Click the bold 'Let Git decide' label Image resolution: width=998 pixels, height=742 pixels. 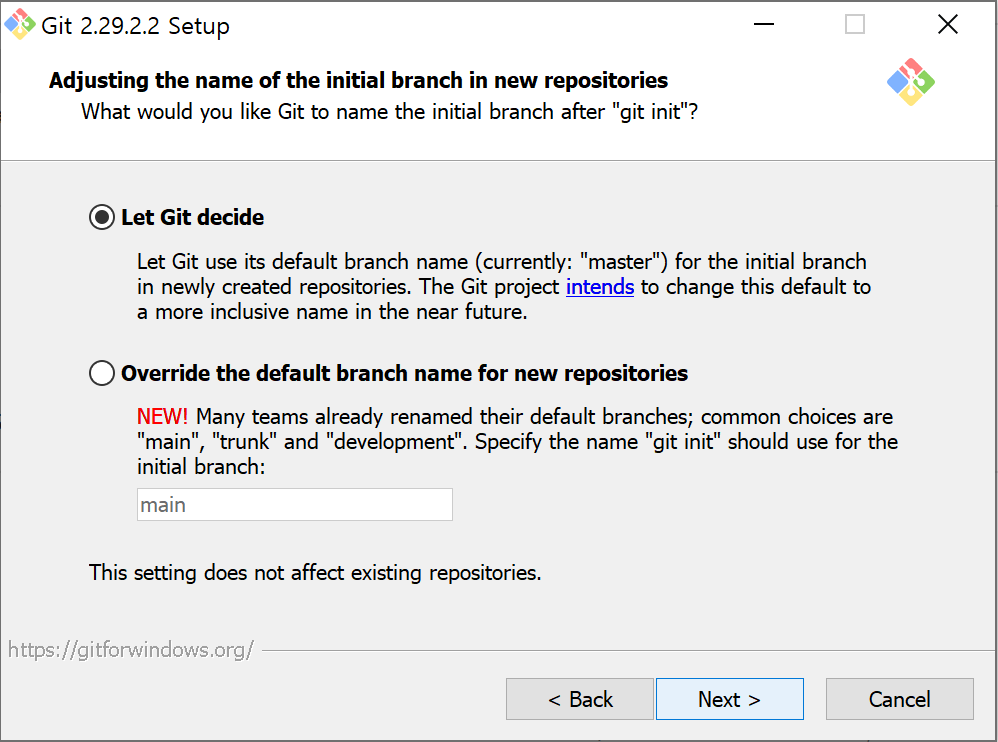point(193,218)
